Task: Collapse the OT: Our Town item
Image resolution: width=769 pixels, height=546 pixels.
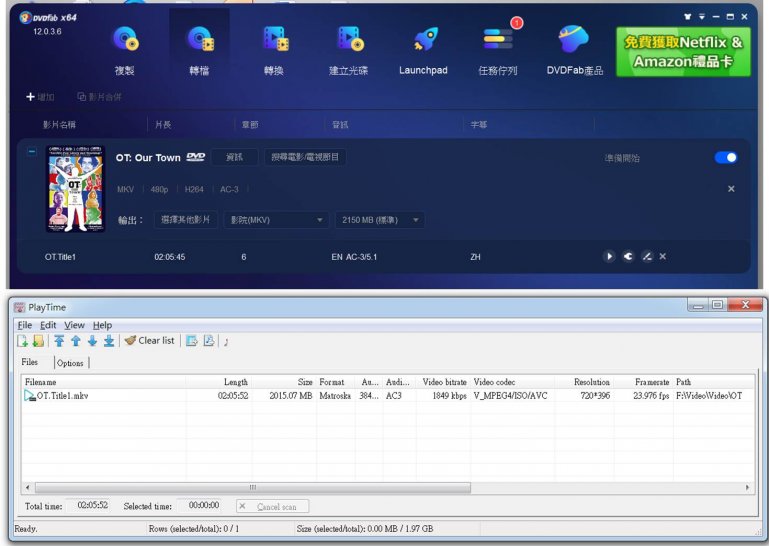Action: point(31,152)
